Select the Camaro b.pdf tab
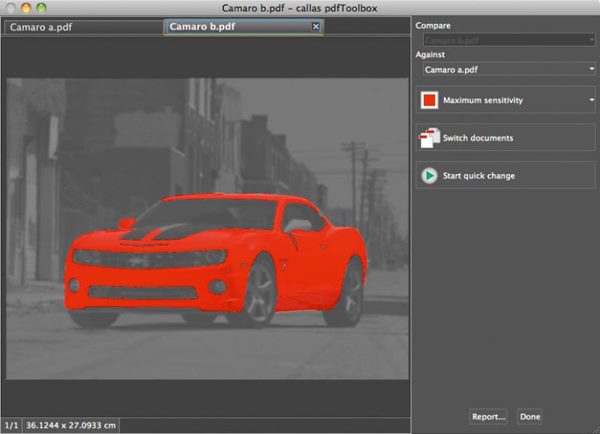 click(243, 27)
